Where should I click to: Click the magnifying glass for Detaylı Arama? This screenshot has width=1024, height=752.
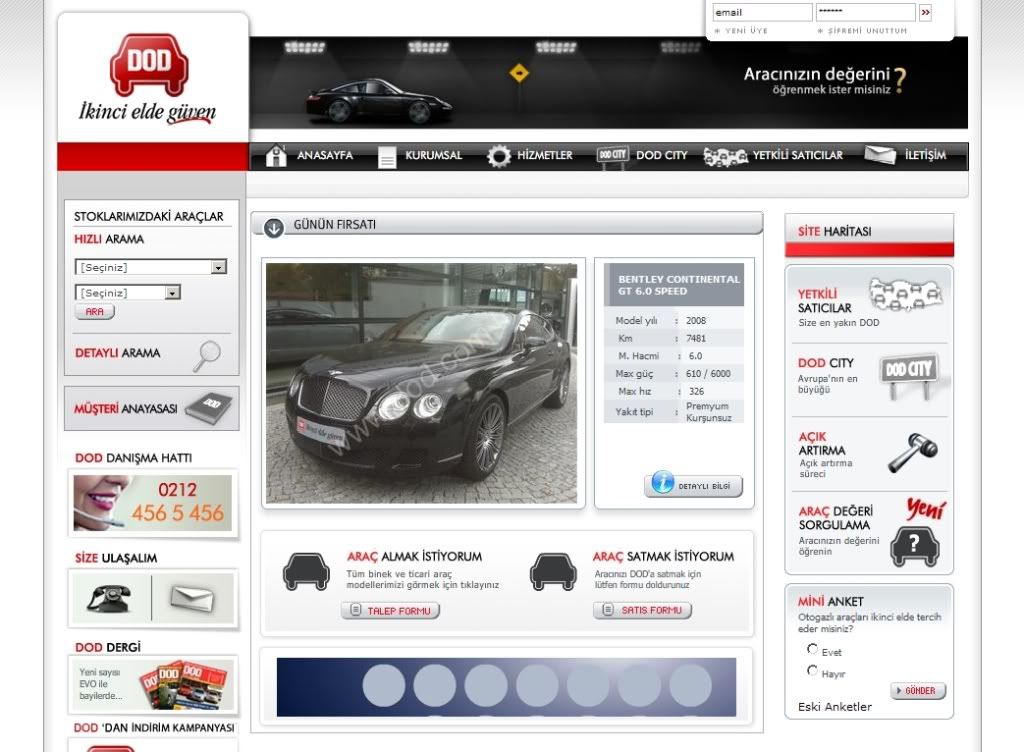[207, 354]
